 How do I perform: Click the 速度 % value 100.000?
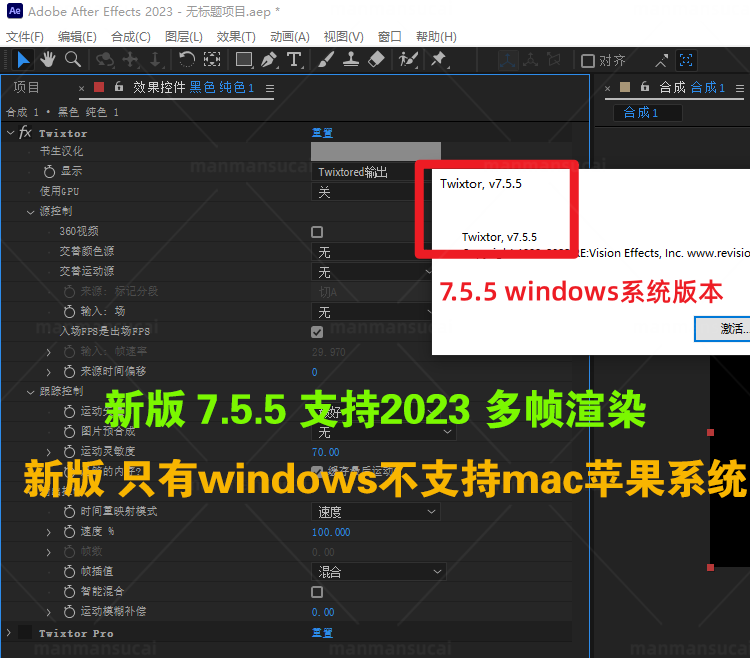pyautogui.click(x=331, y=532)
